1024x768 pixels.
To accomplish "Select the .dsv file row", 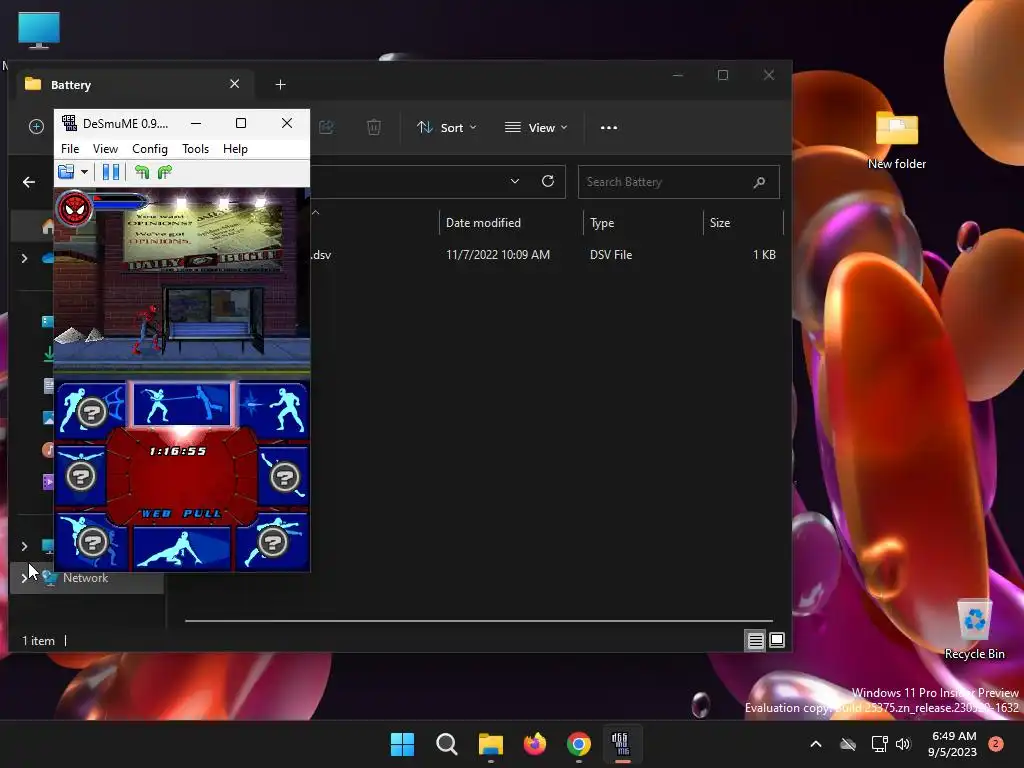I will click(546, 255).
